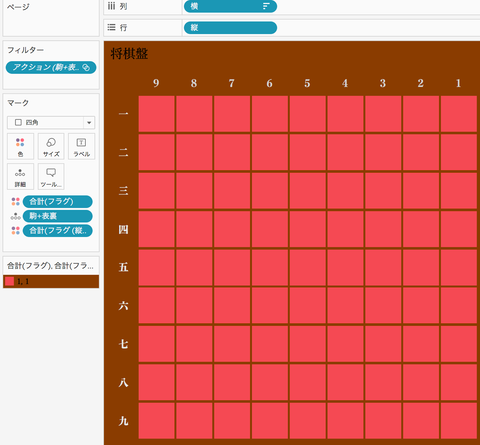Click row header 三
This screenshot has width=480, height=445.
coord(123,191)
